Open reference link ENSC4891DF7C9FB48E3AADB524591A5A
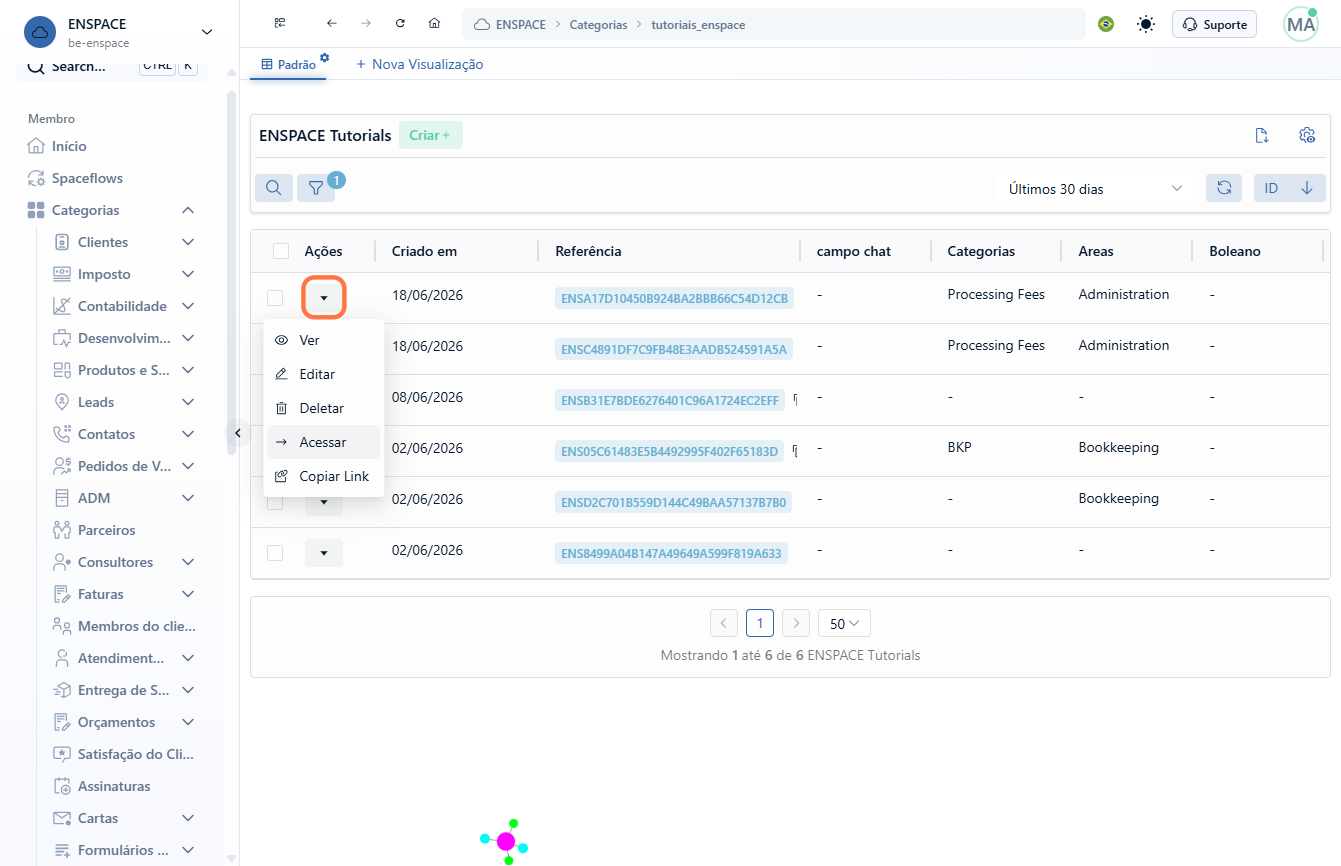The image size is (1341, 866). [674, 349]
